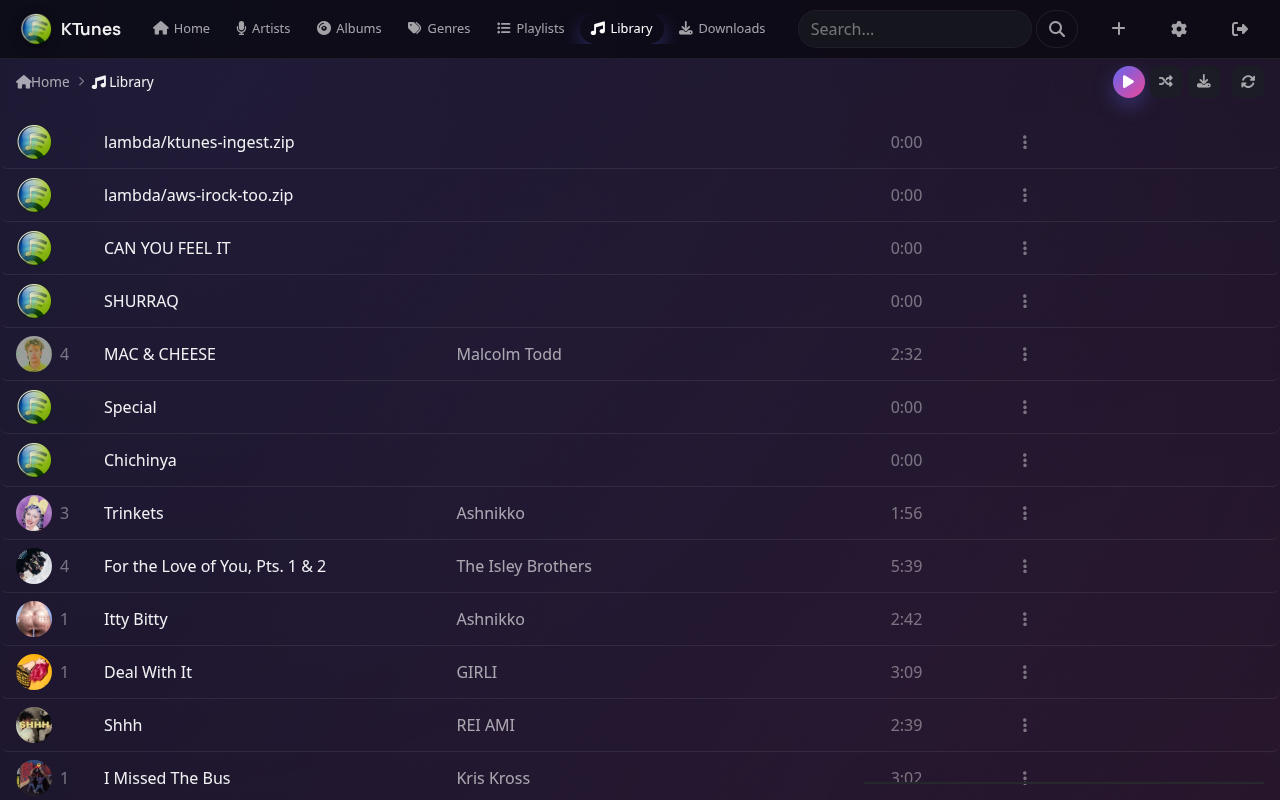This screenshot has width=1280, height=800.
Task: Select track Shhh title
Action: tap(123, 725)
